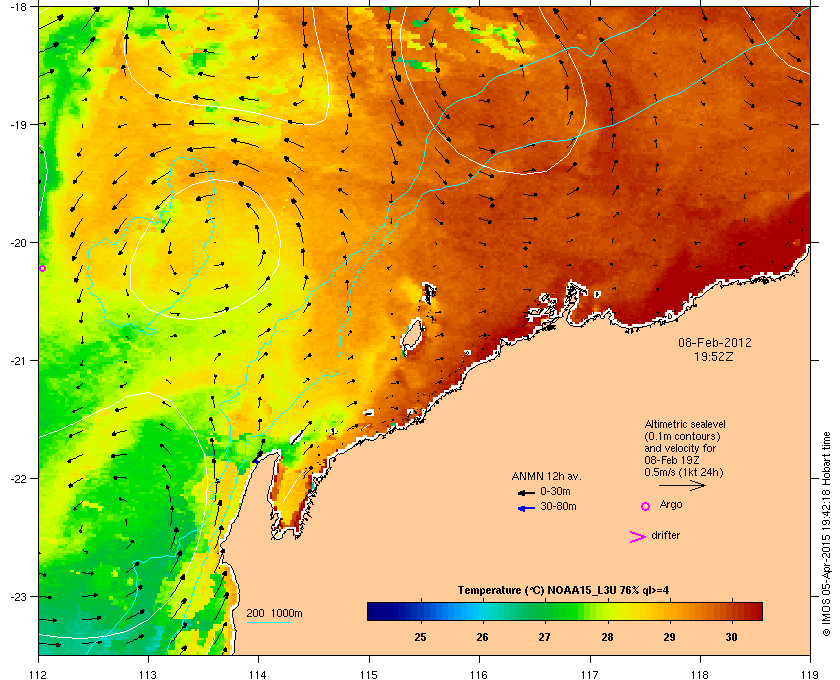The image size is (840, 680).
Task: Click the '(0.1m contours)' text
Action: click(682, 436)
